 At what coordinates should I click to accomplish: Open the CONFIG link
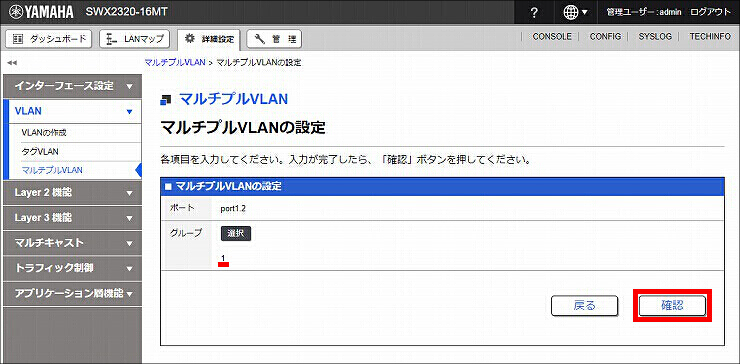[605, 36]
